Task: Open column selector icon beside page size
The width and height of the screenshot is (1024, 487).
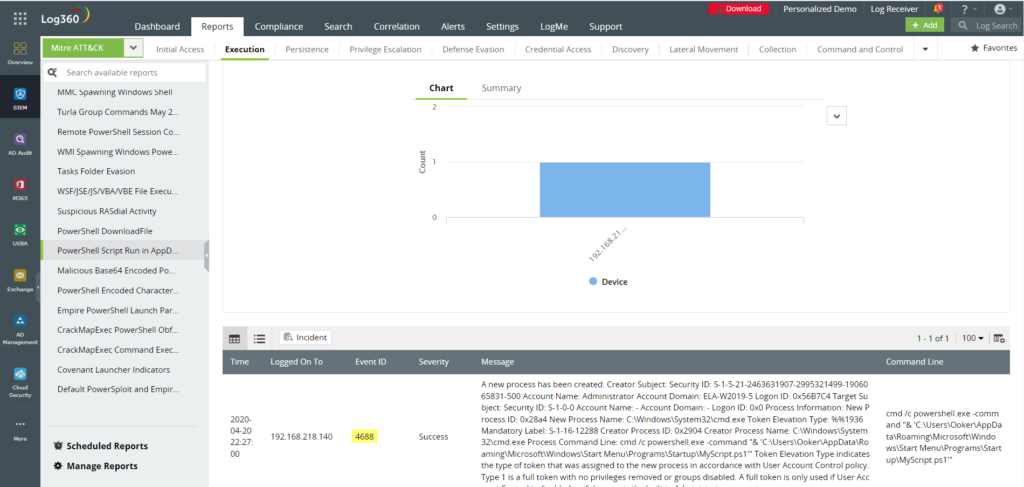Action: click(x=1000, y=339)
